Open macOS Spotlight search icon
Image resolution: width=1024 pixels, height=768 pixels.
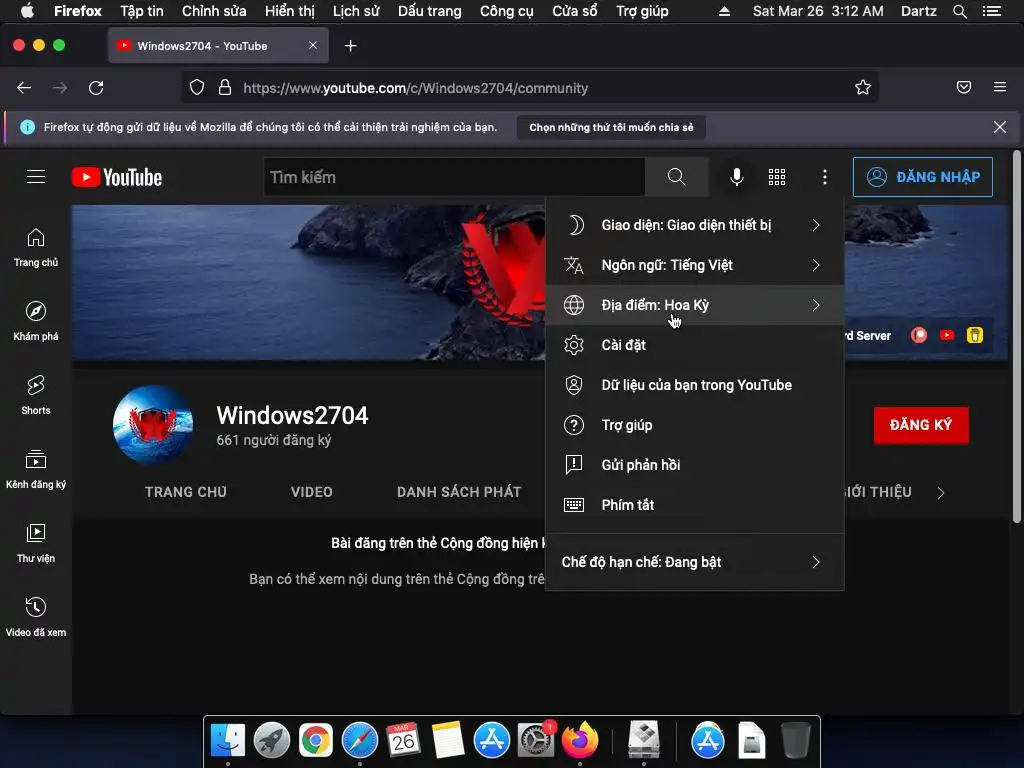[x=959, y=11]
